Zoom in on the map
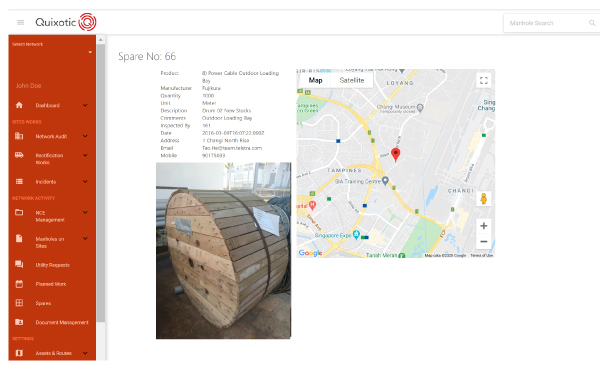The image size is (600, 374). pyautogui.click(x=484, y=226)
